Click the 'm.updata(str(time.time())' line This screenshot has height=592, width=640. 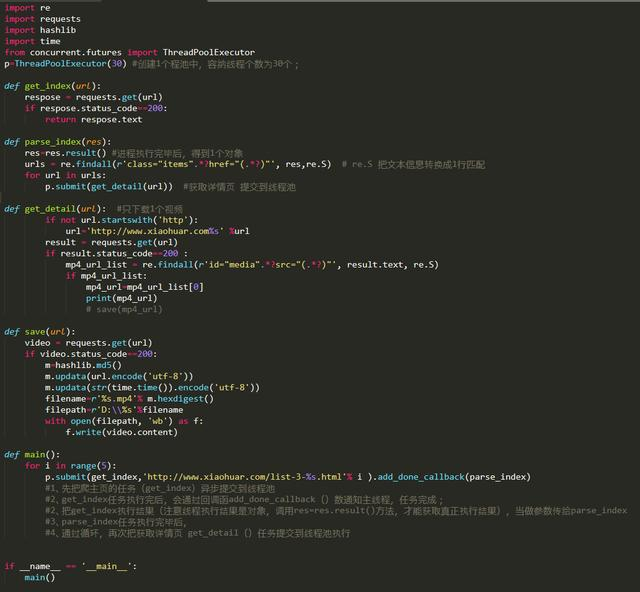152,387
